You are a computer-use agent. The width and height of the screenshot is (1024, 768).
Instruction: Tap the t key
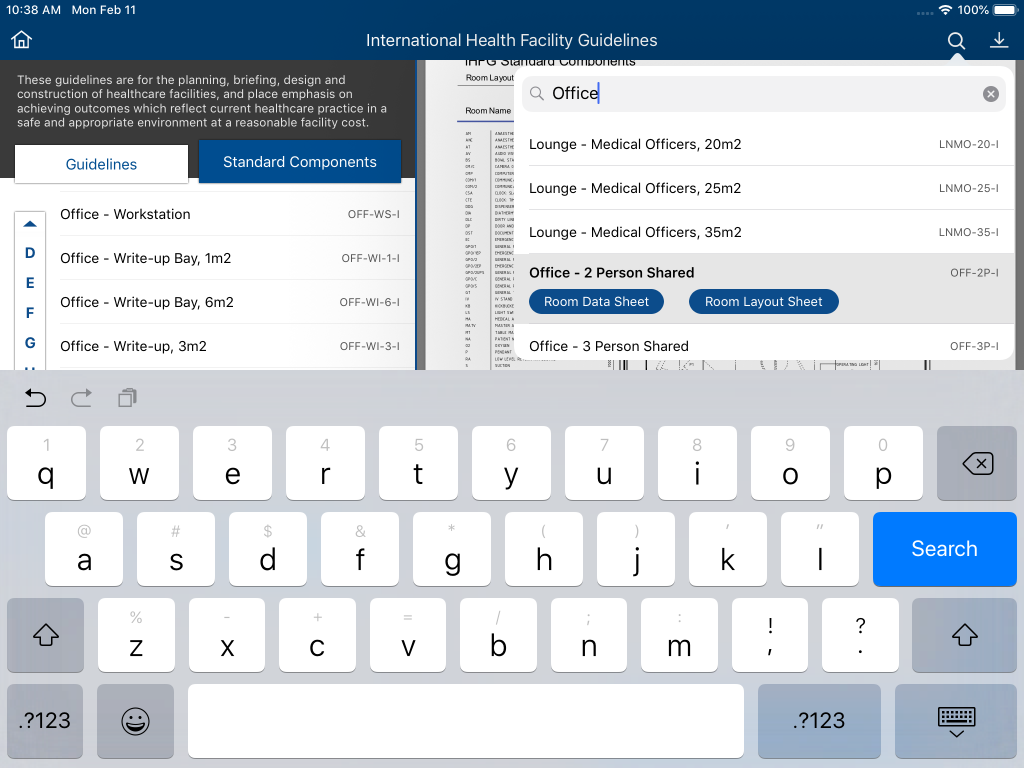pyautogui.click(x=418, y=464)
